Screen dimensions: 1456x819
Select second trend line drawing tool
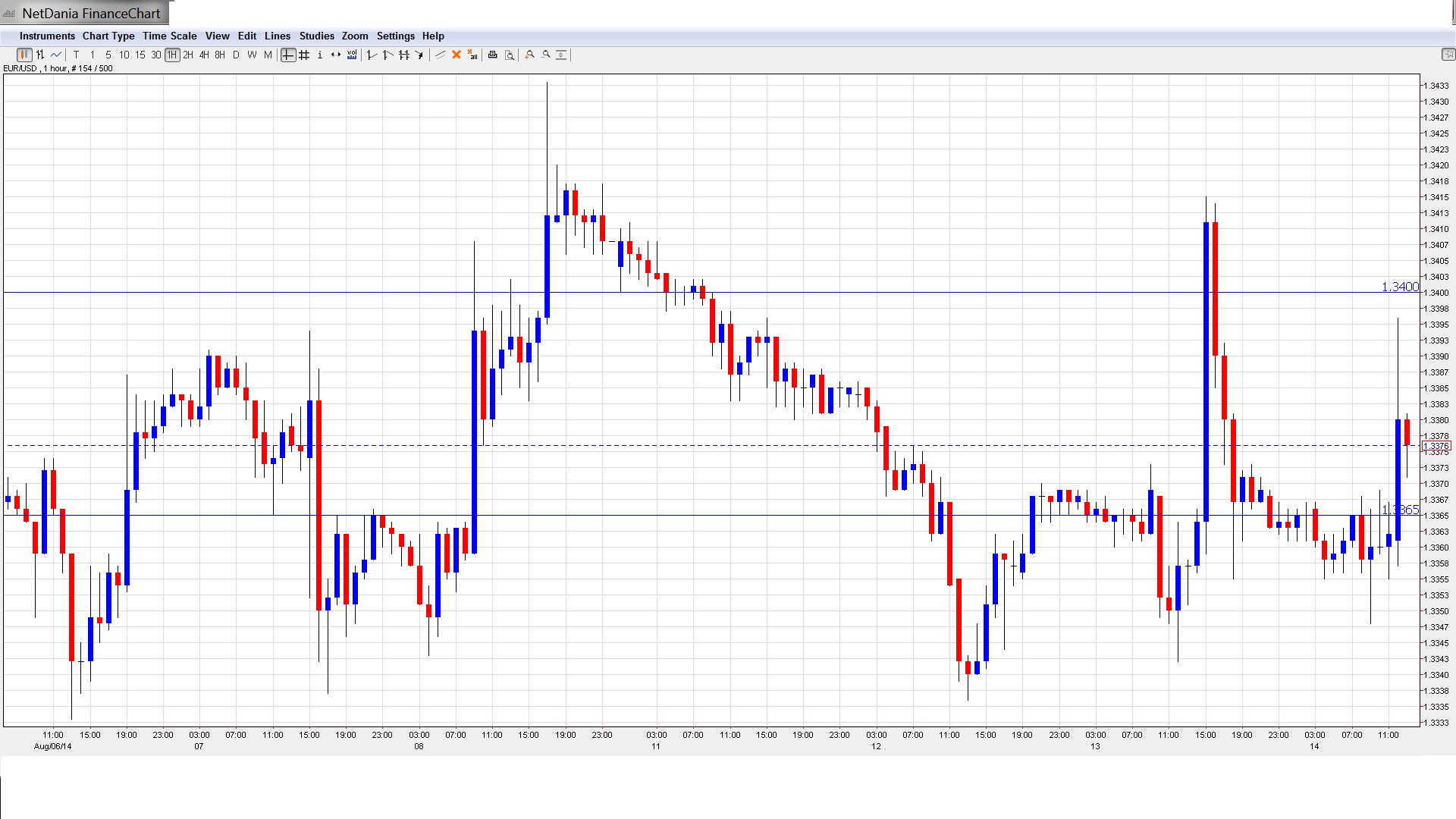tap(388, 55)
